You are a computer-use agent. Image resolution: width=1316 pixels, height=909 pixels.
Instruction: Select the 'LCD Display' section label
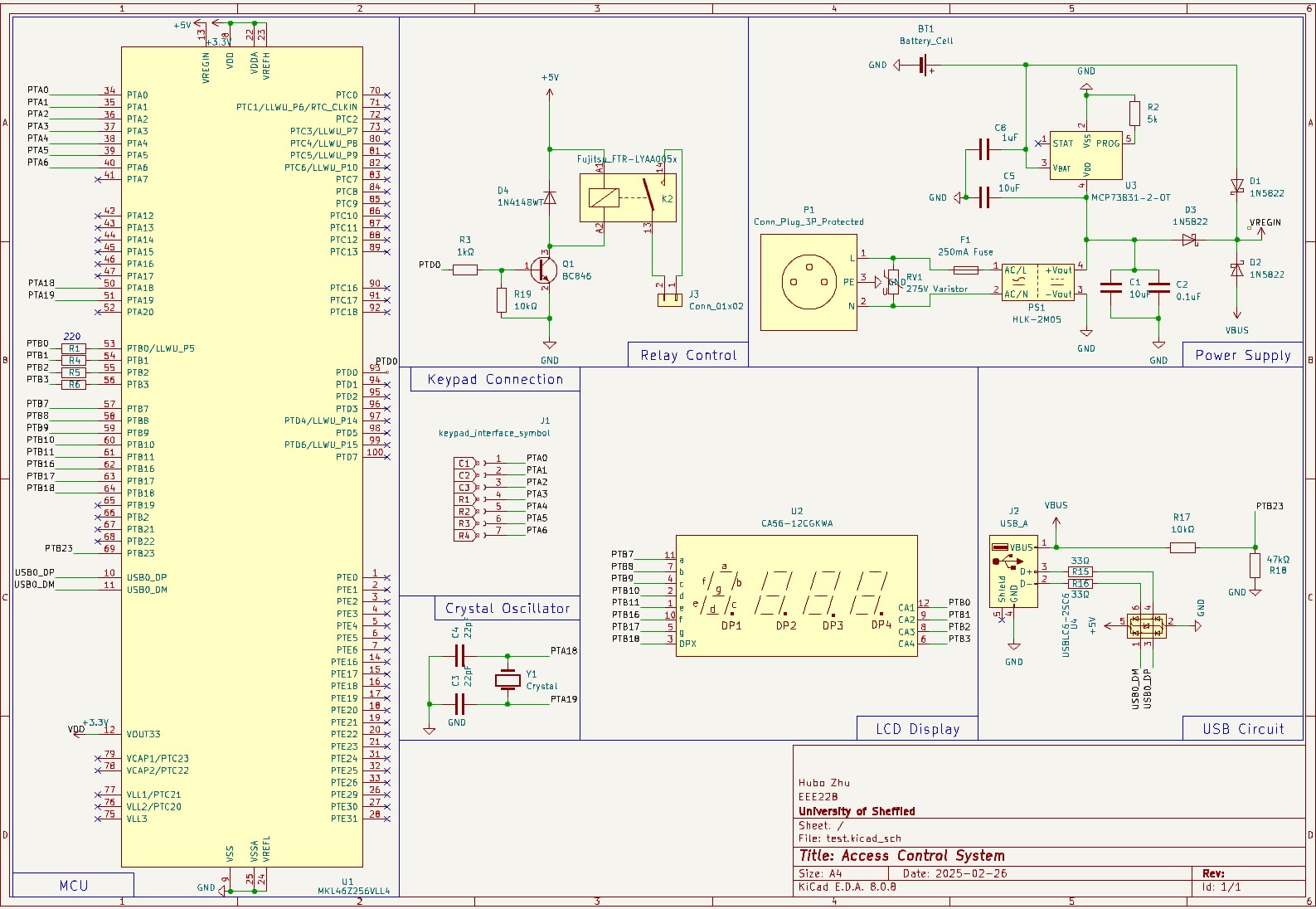[918, 729]
